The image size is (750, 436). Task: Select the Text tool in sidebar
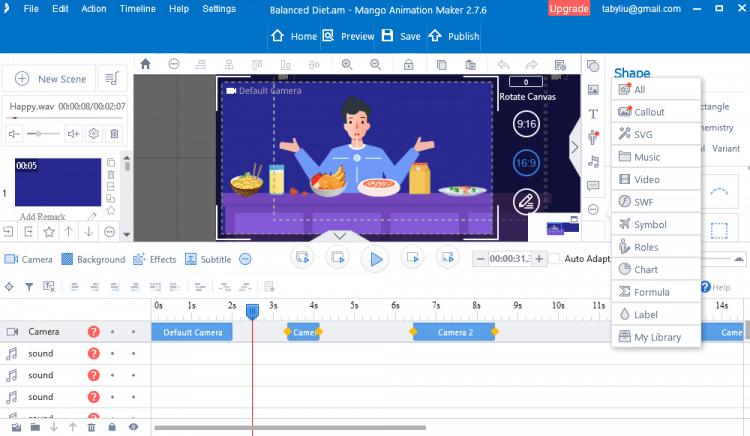click(x=593, y=114)
